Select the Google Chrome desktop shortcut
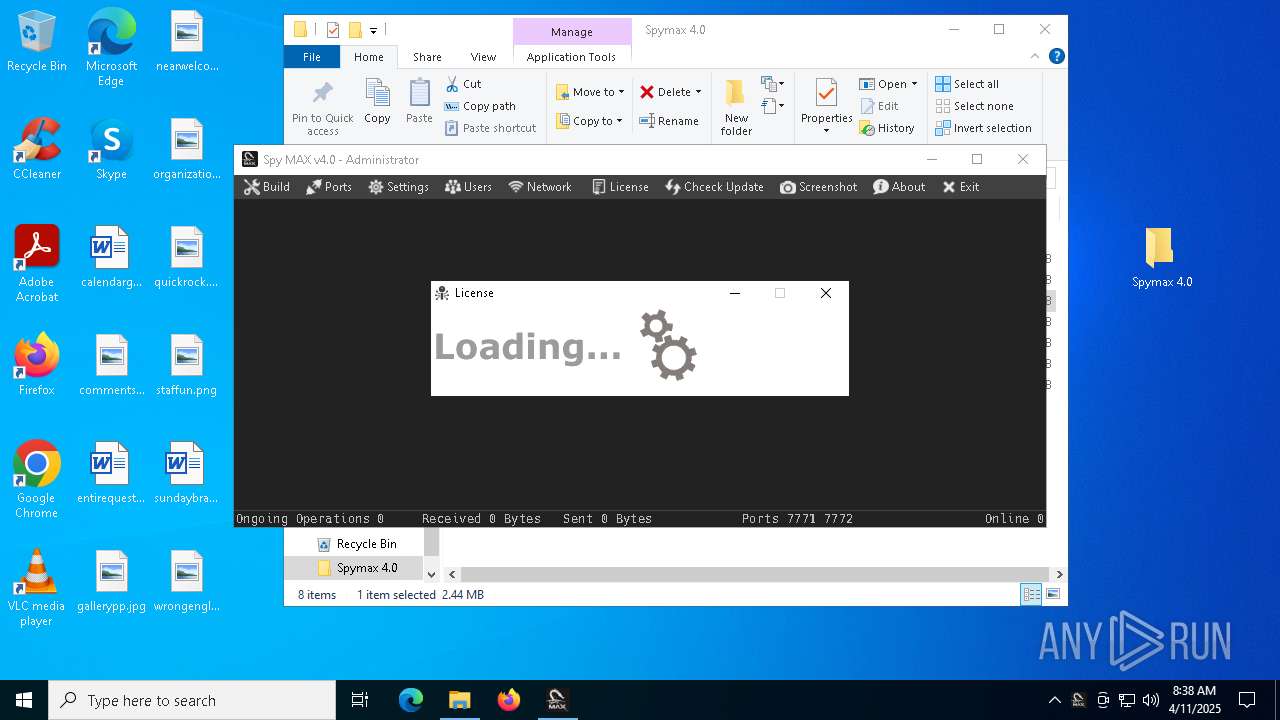Image resolution: width=1280 pixels, height=720 pixels. click(x=36, y=479)
